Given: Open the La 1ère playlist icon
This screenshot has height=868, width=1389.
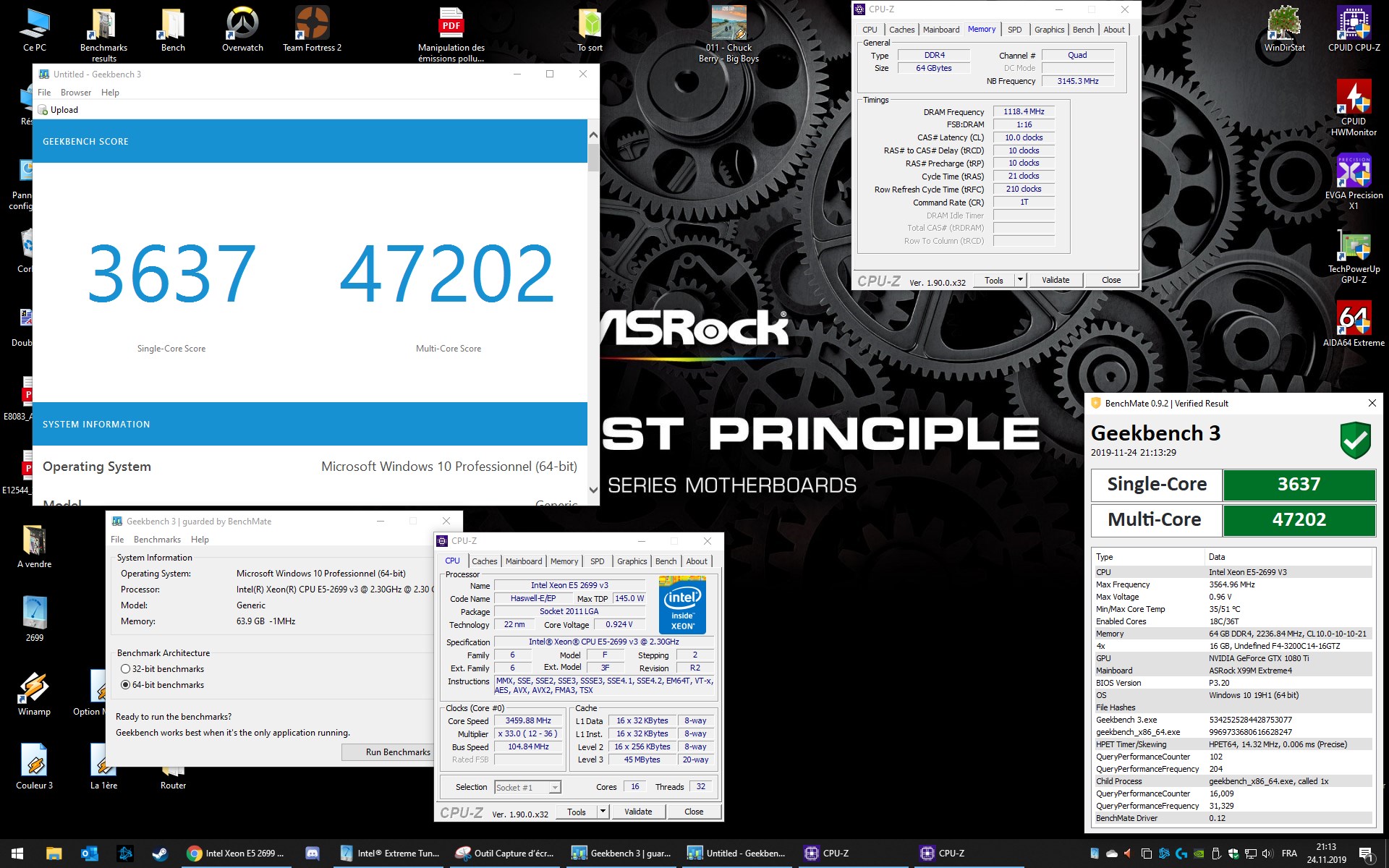Looking at the screenshot, I should [x=103, y=767].
